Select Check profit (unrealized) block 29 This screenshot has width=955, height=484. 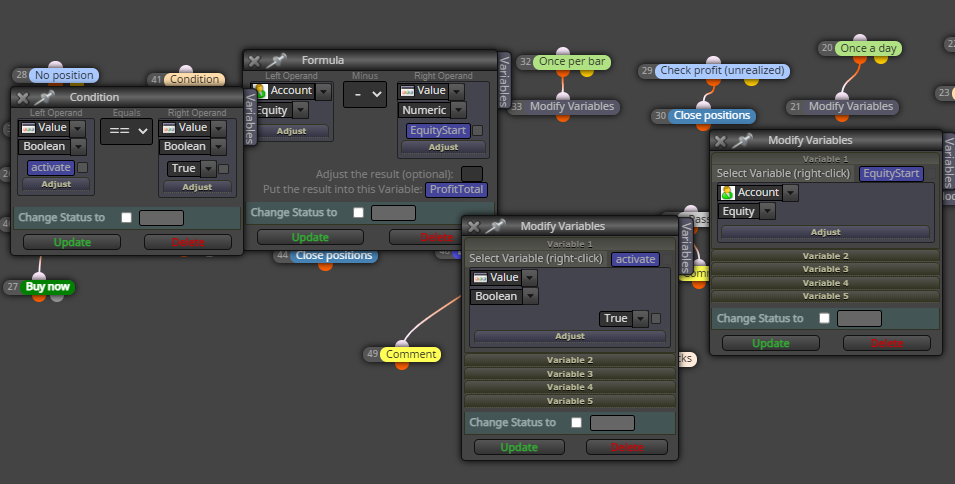[722, 71]
